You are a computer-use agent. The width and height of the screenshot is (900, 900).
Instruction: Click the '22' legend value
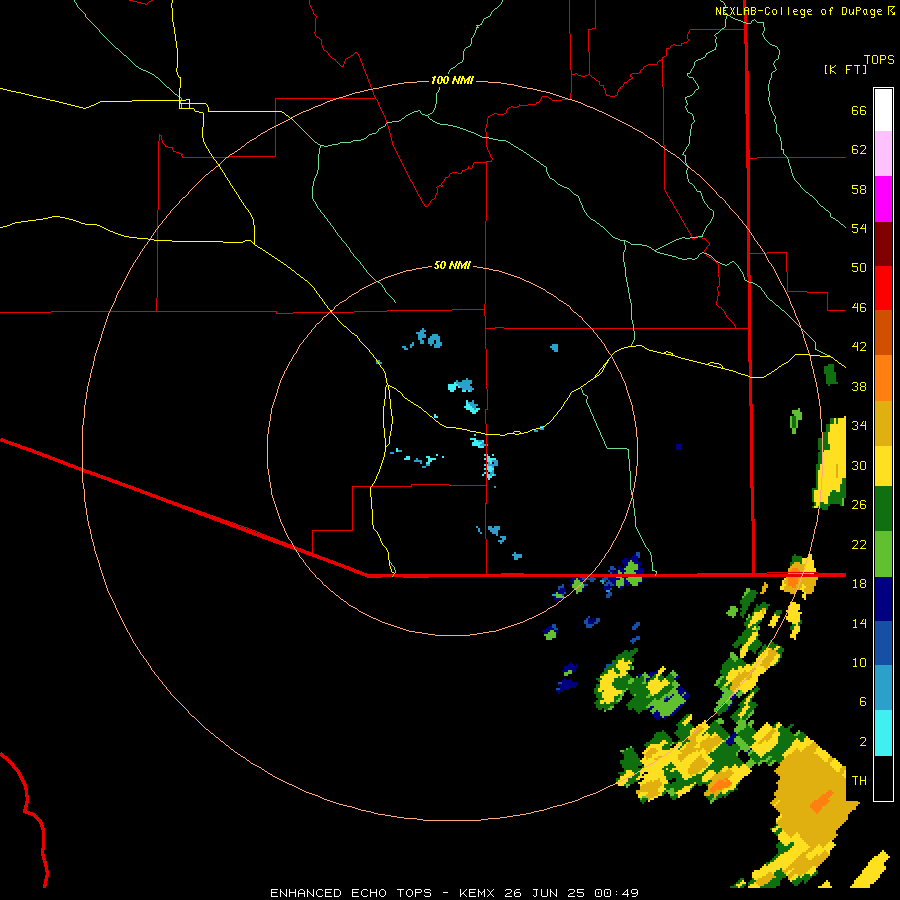[859, 545]
